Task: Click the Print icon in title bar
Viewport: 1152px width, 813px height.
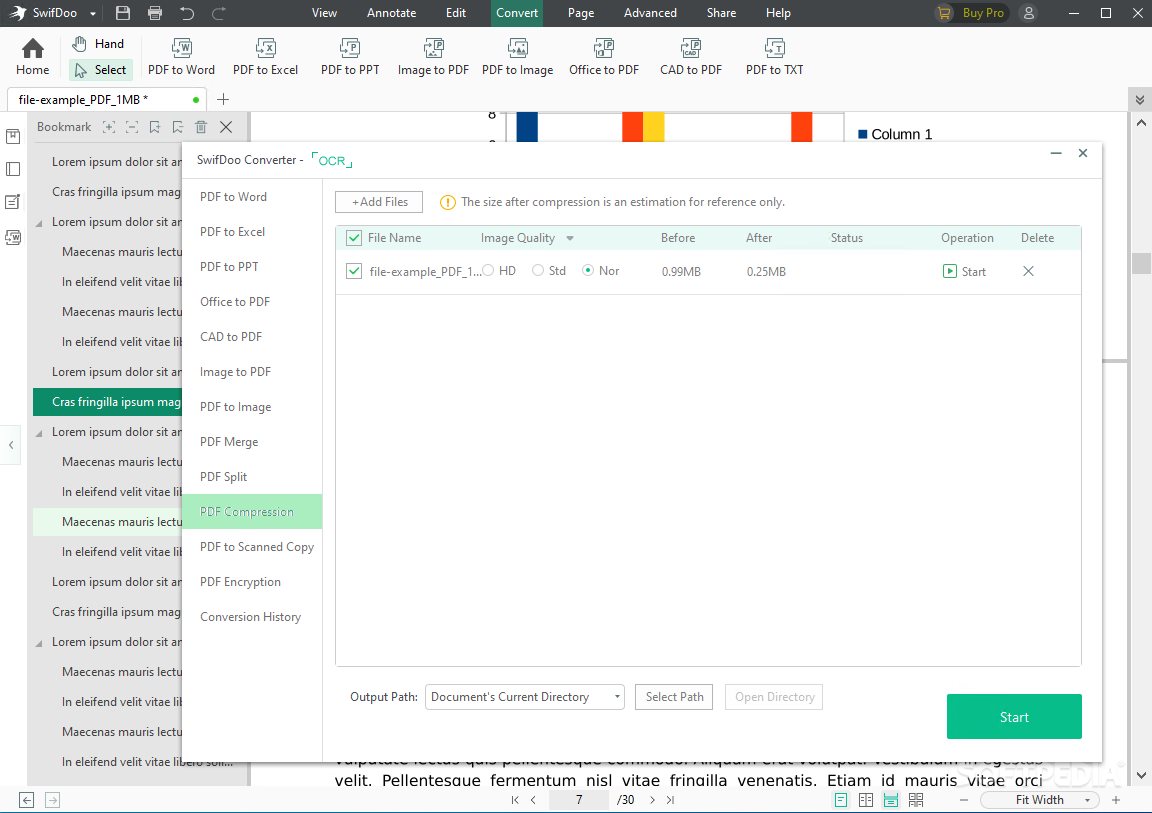Action: (x=155, y=13)
